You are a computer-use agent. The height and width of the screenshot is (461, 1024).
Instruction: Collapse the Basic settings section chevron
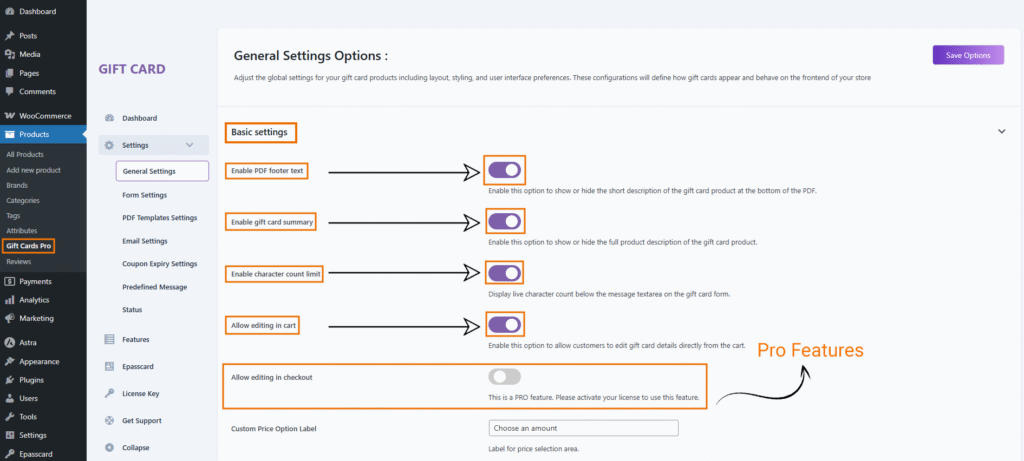[x=1001, y=131]
